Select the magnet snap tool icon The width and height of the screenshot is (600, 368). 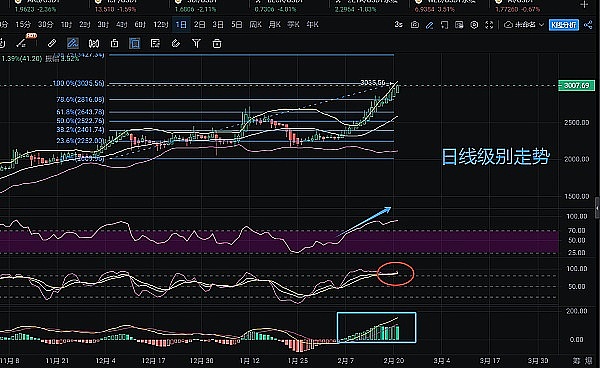(94, 43)
